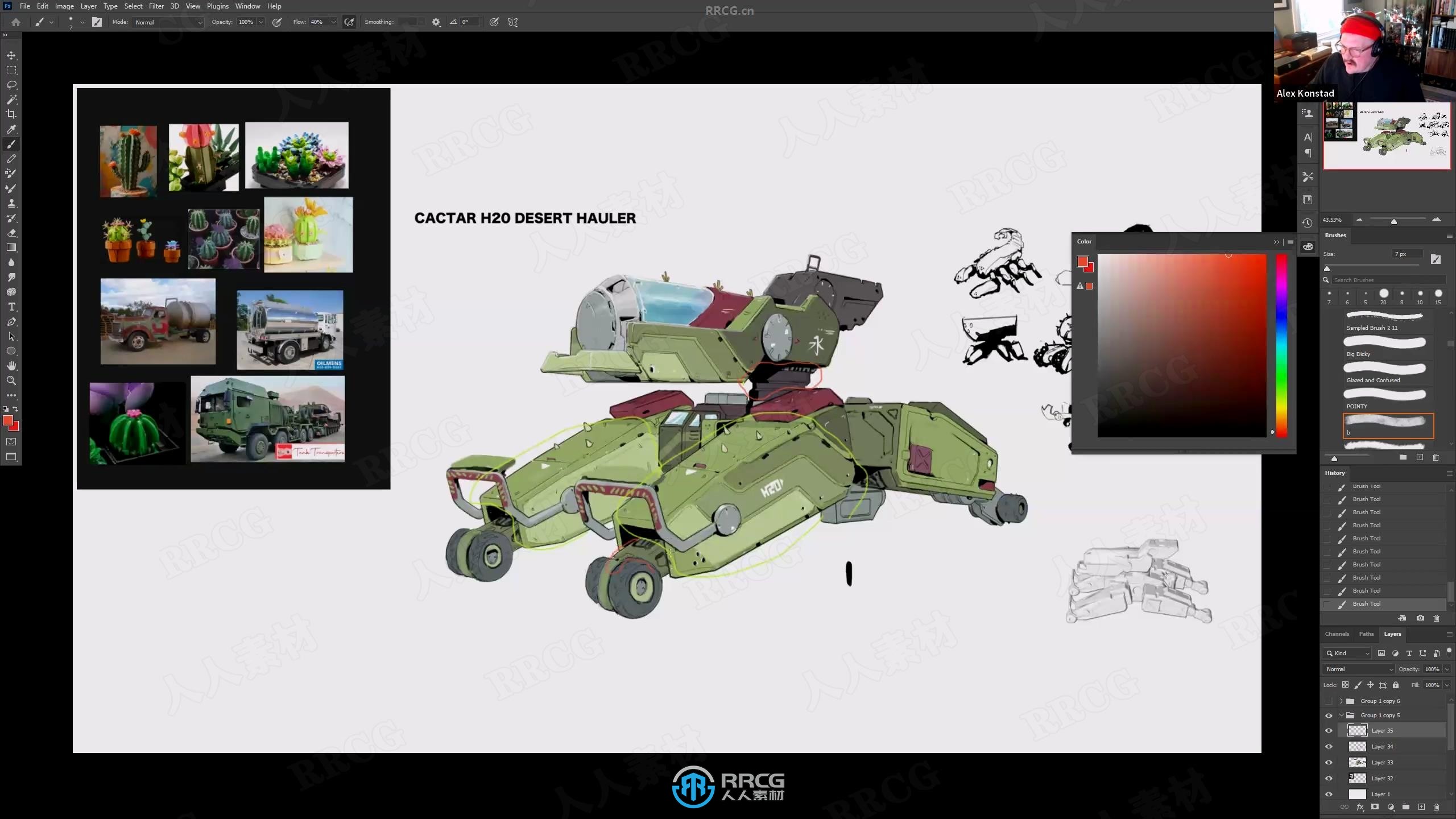Select the Eraser tool
This screenshot has height=819, width=1456.
tap(11, 233)
